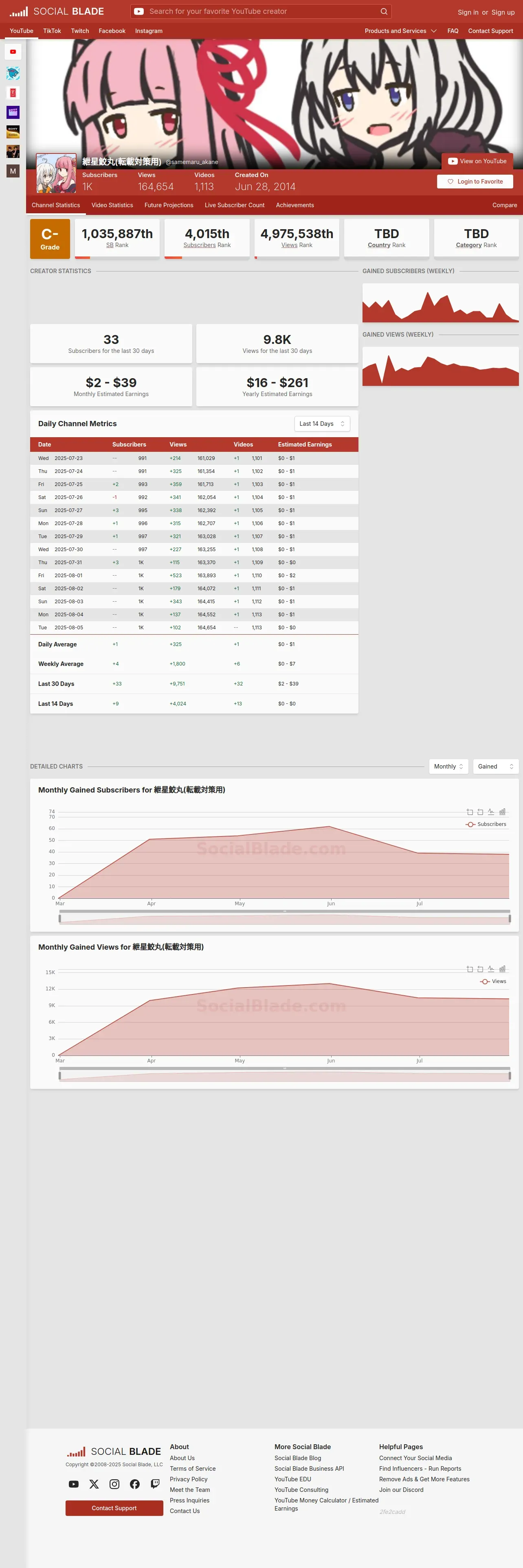
Task: Switch to the Twitch platform tab
Action: coord(80,31)
